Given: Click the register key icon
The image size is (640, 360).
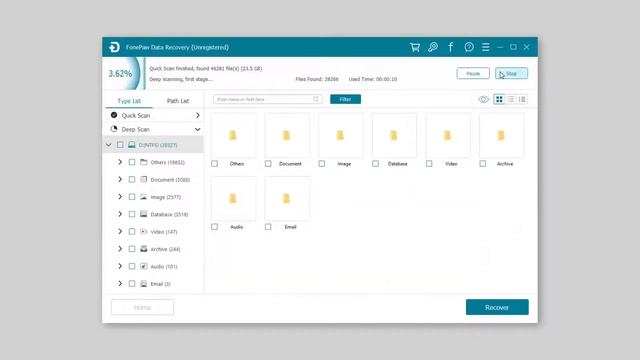Looking at the screenshot, I should click(433, 47).
